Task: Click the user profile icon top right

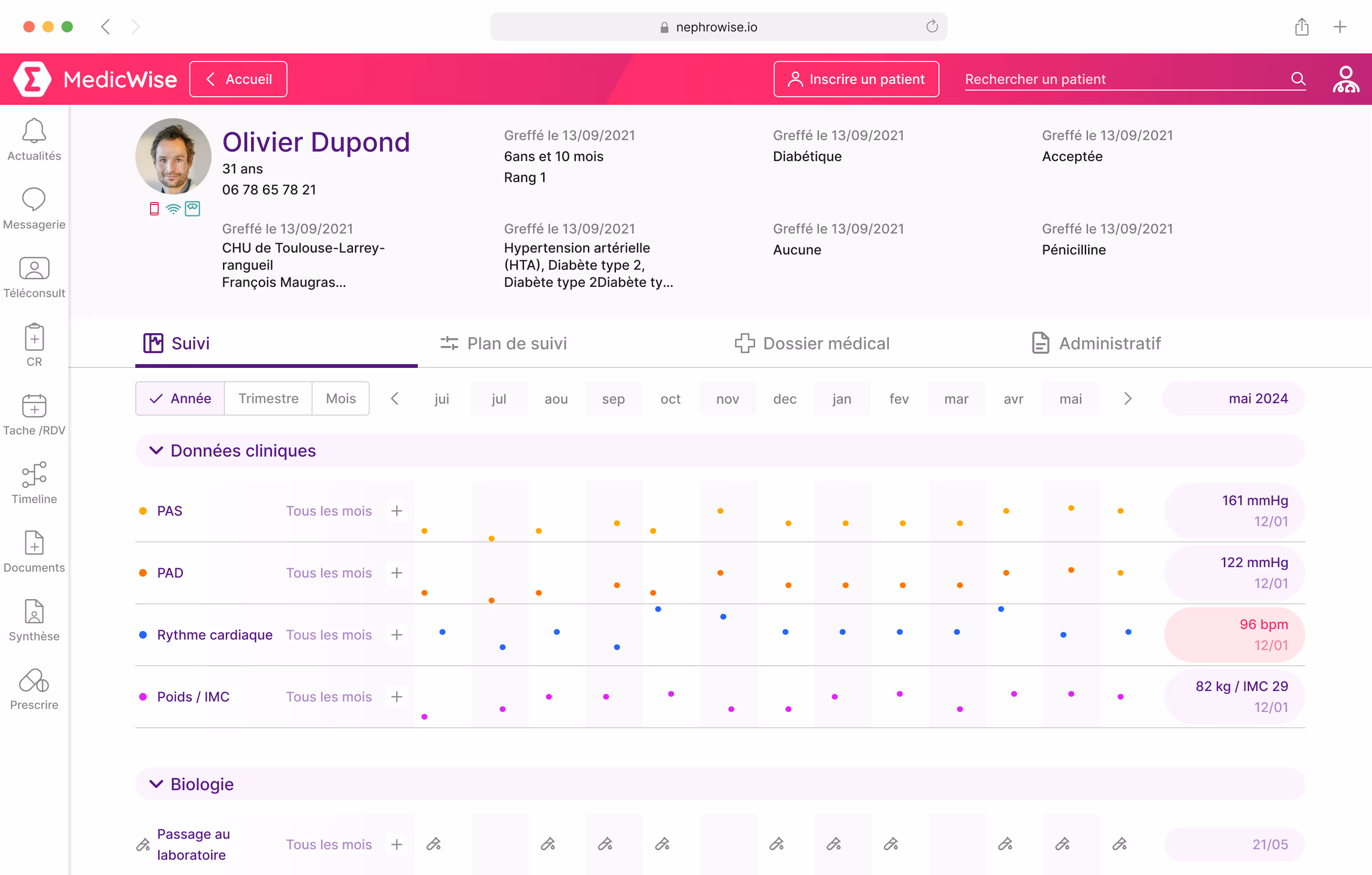Action: 1345,79
